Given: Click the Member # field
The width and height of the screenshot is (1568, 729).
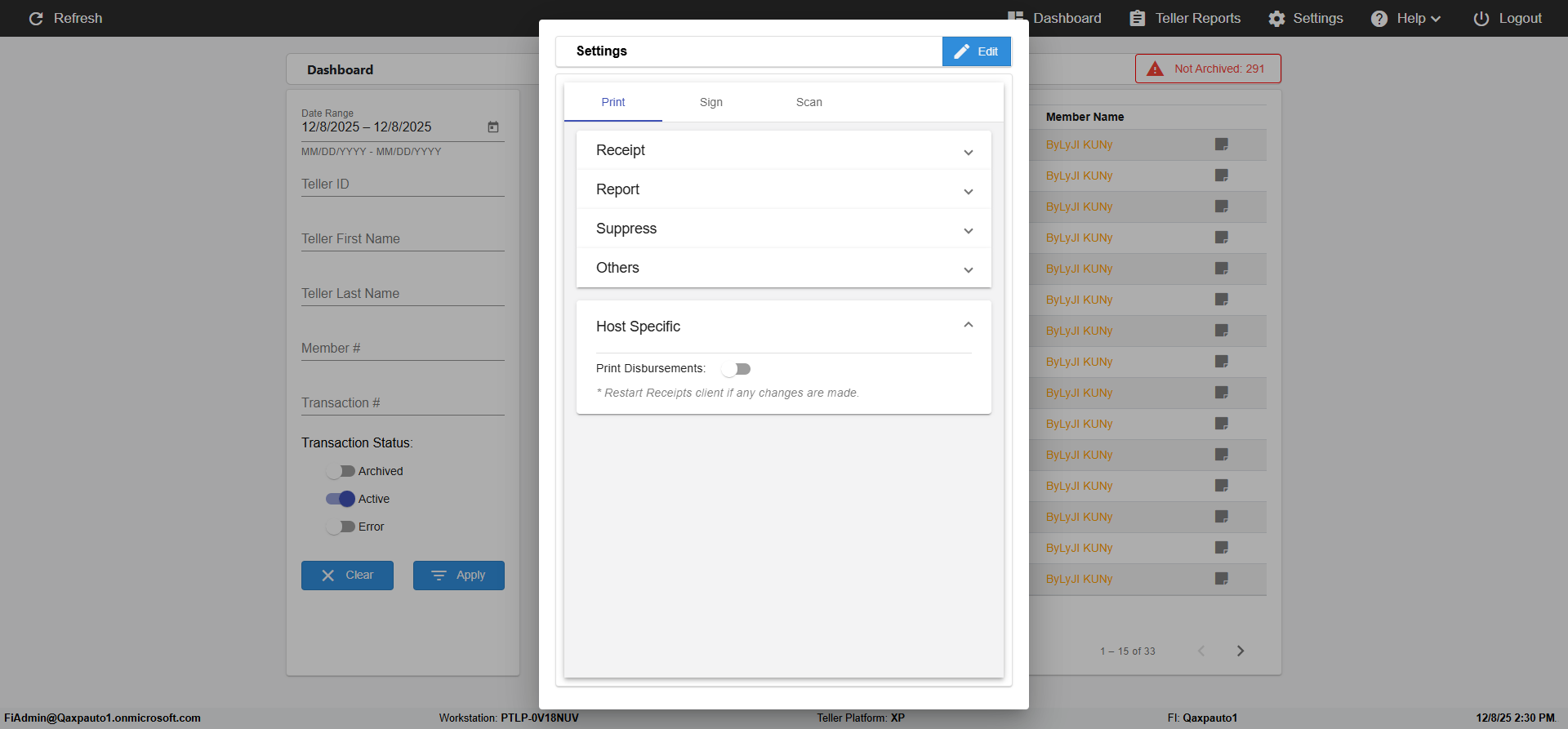Looking at the screenshot, I should coord(403,349).
